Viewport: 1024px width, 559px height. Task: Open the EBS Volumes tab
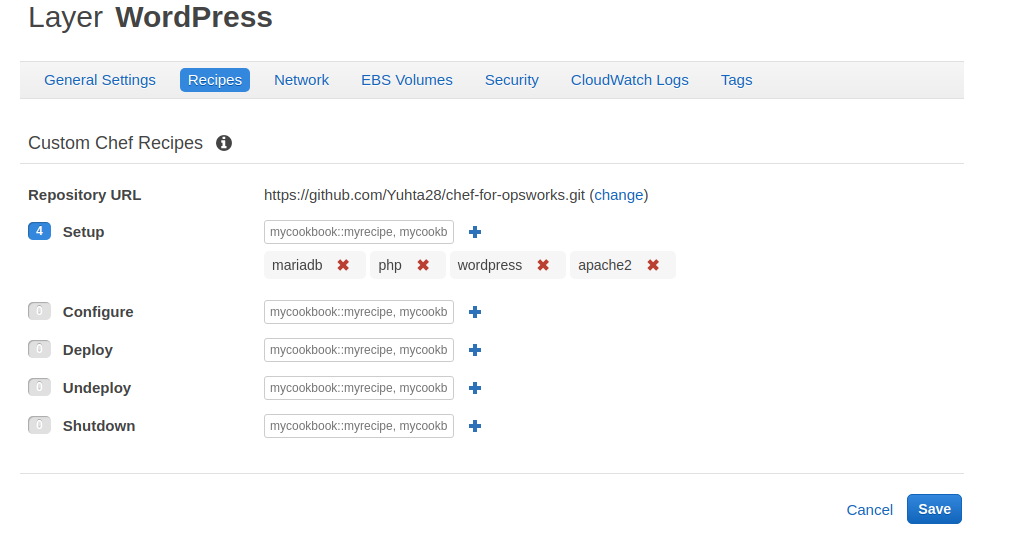[407, 80]
